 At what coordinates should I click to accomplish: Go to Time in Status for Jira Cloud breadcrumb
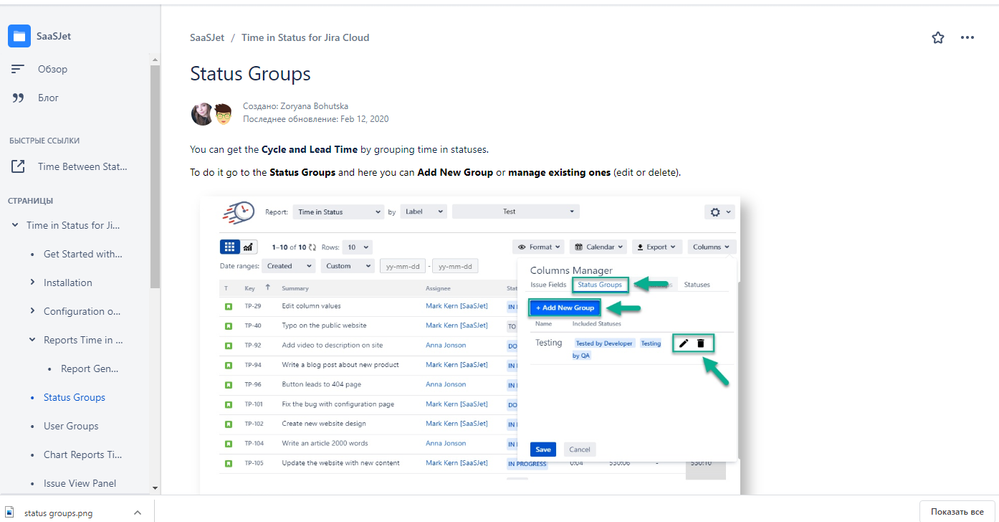[x=305, y=38]
